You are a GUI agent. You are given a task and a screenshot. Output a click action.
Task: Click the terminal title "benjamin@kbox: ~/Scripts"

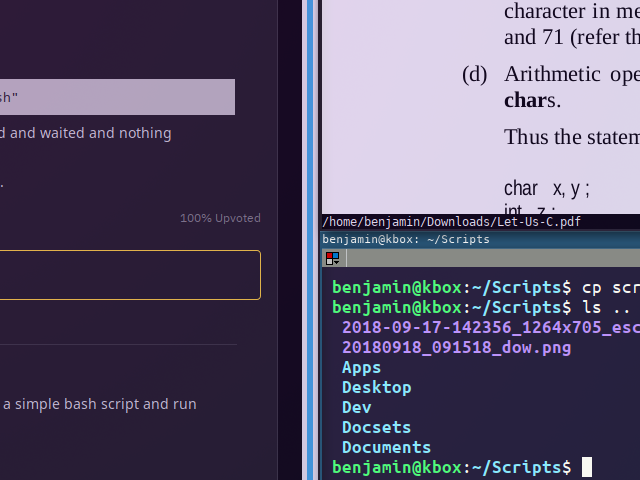pyautogui.click(x=406, y=239)
